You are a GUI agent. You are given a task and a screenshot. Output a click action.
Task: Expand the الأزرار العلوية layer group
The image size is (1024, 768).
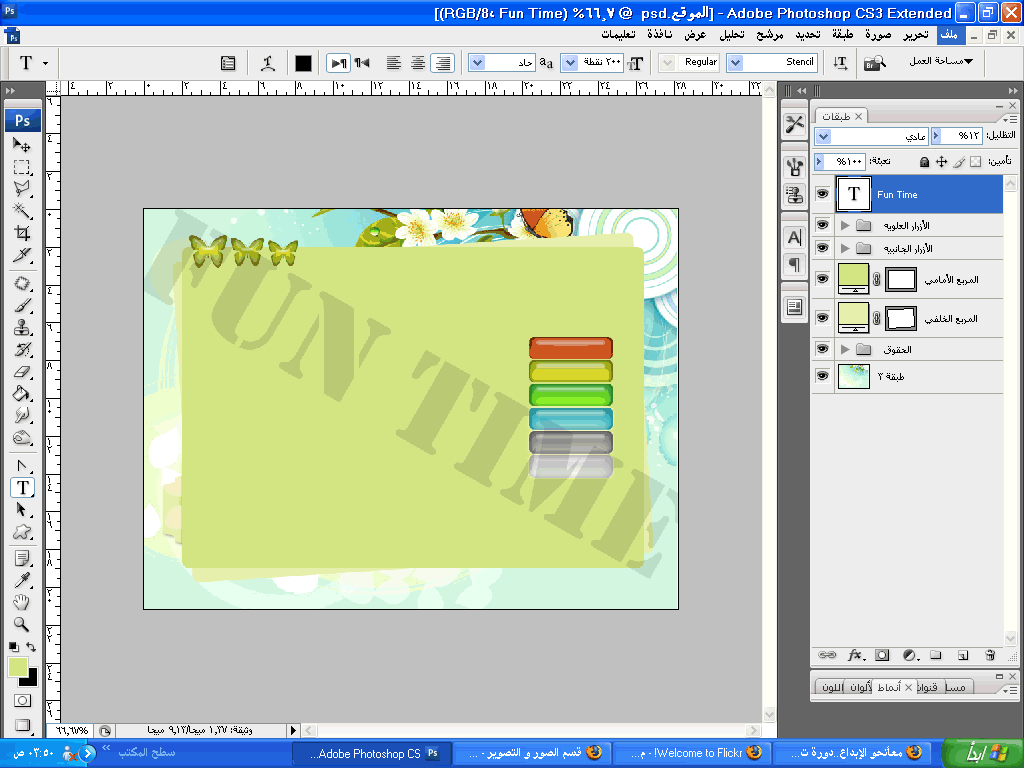pos(845,226)
